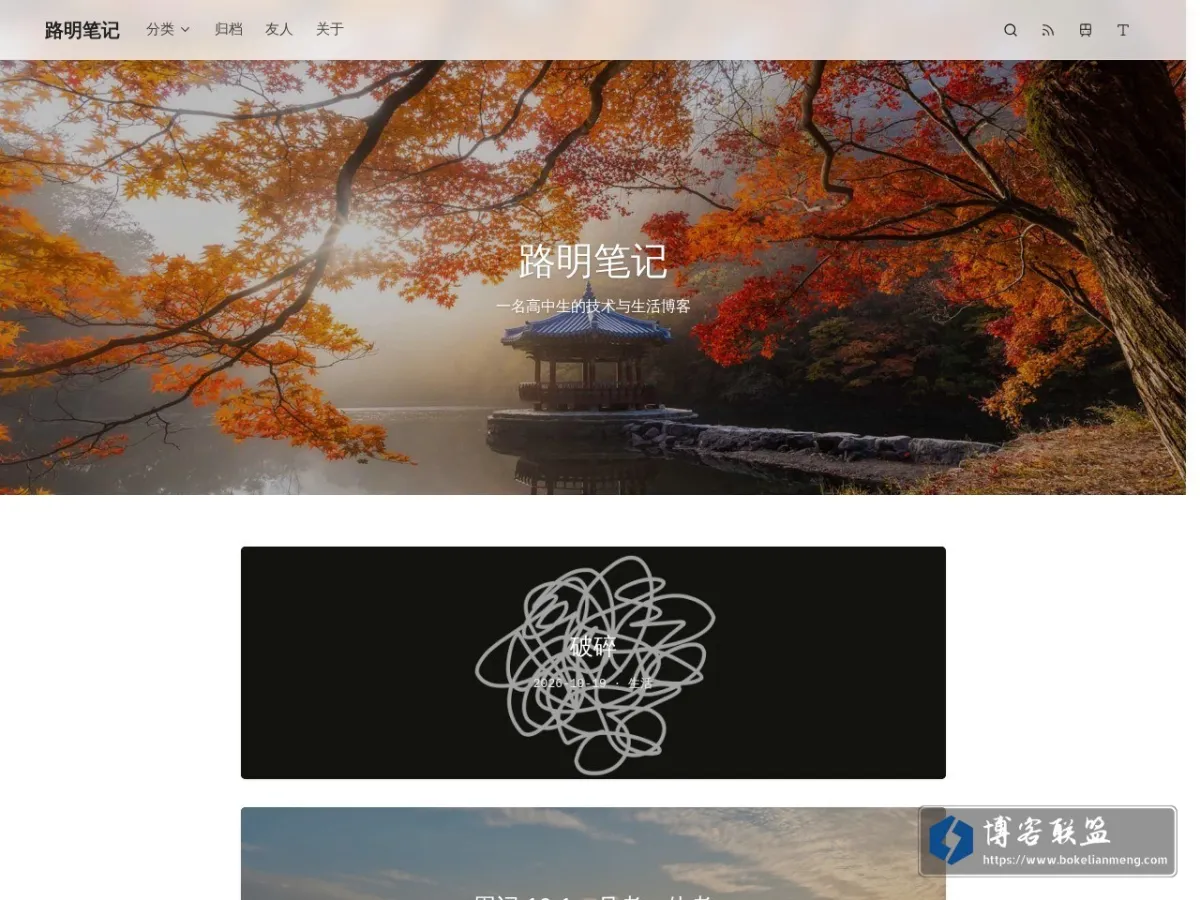Expand the 分类 dropdown menu
Viewport: 1200px width, 900px height.
168,30
